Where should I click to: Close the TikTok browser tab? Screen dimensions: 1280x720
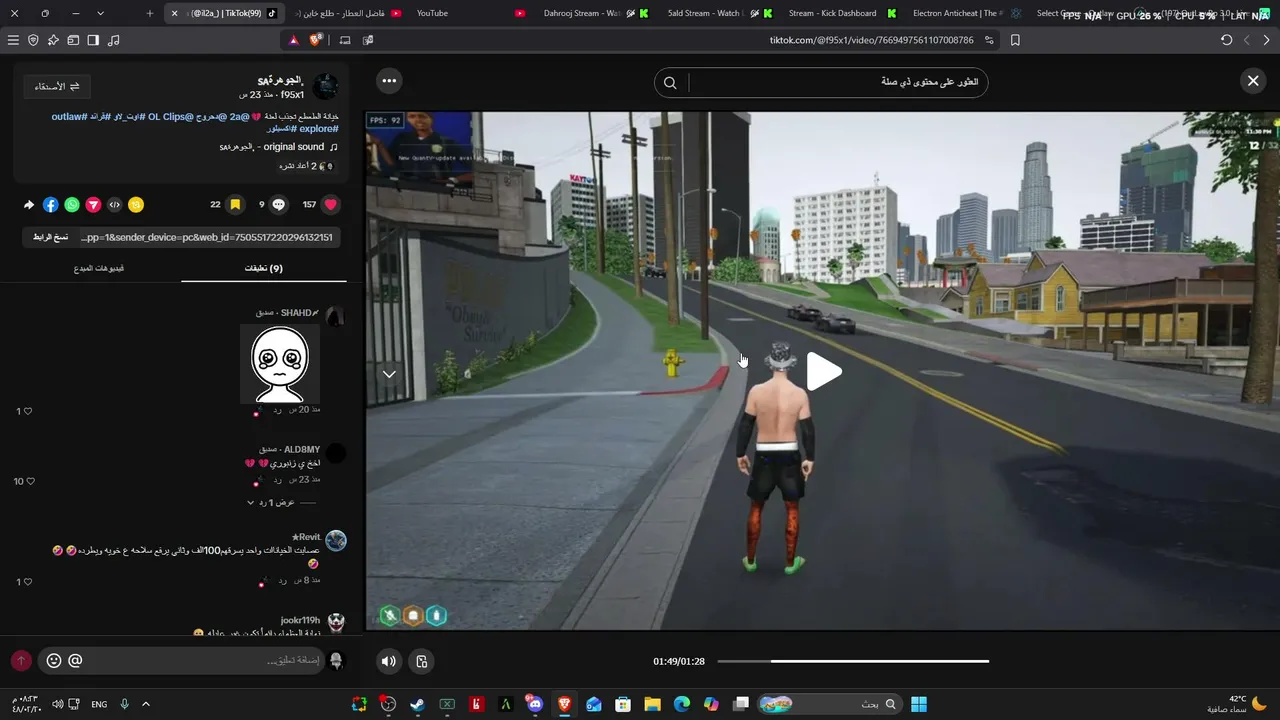pos(174,13)
